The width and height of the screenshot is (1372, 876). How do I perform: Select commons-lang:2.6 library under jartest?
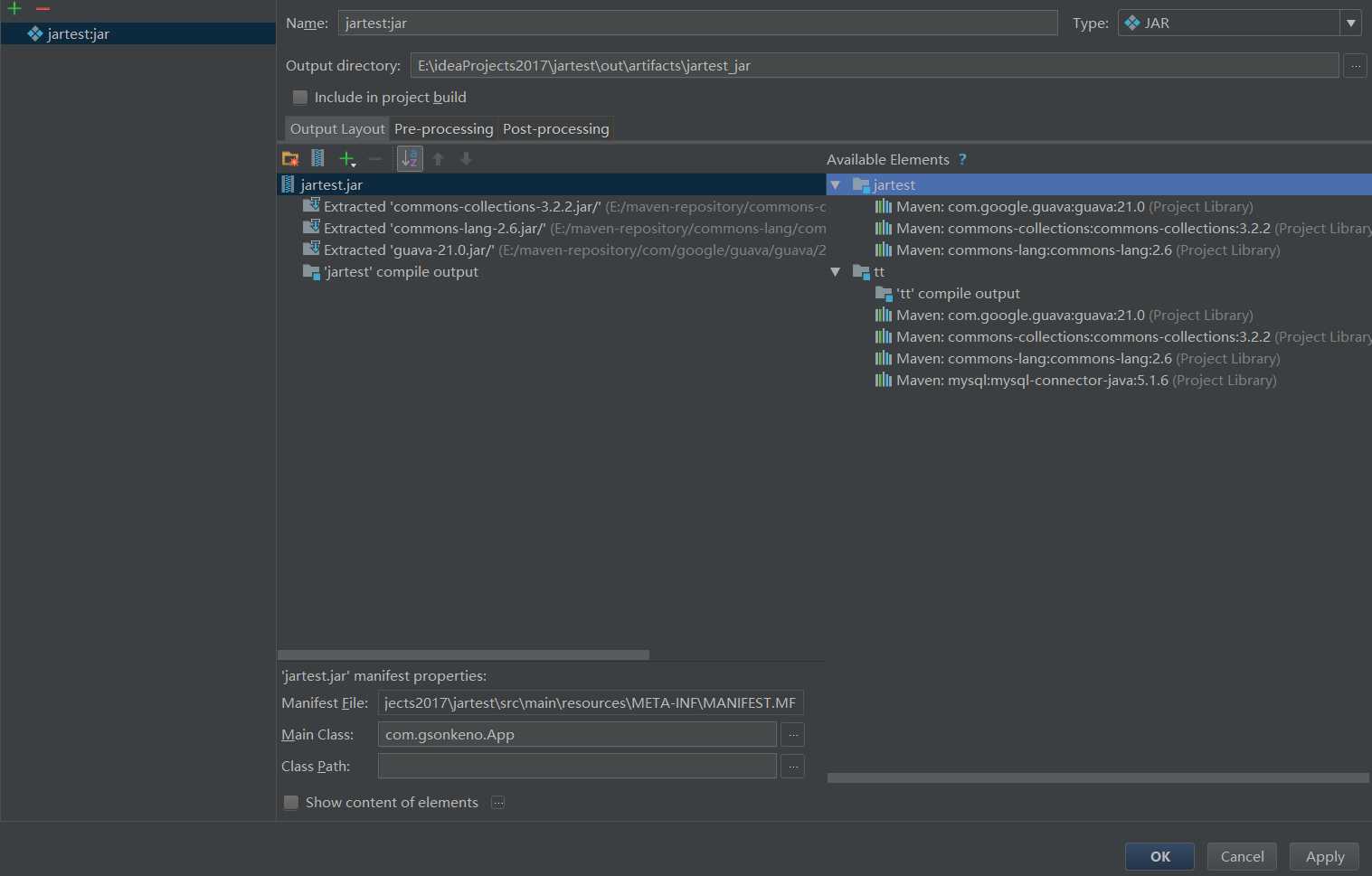1077,250
